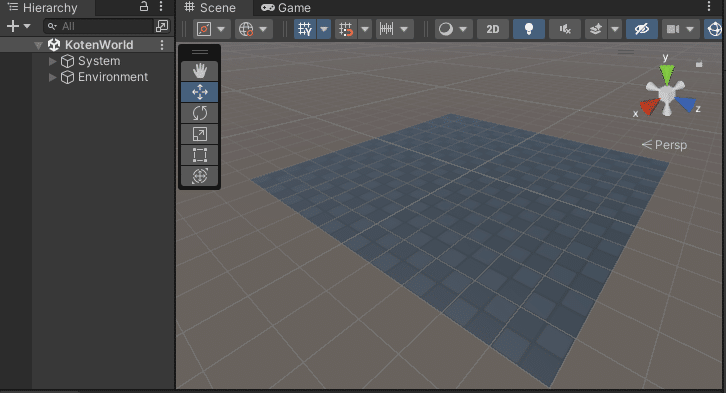726x393 pixels.
Task: Click the green Y axis gizmo cone
Action: (x=667, y=74)
